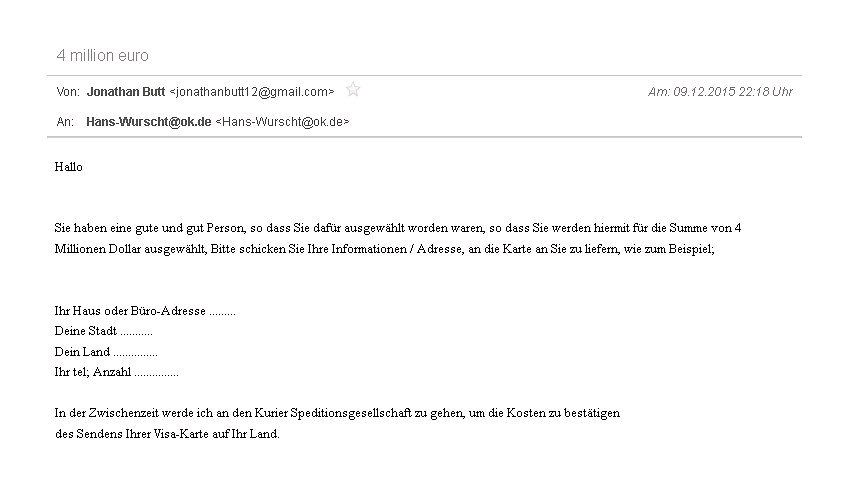Click the line beginning 'Sie haben eine gute'
The width and height of the screenshot is (860, 492).
point(398,228)
